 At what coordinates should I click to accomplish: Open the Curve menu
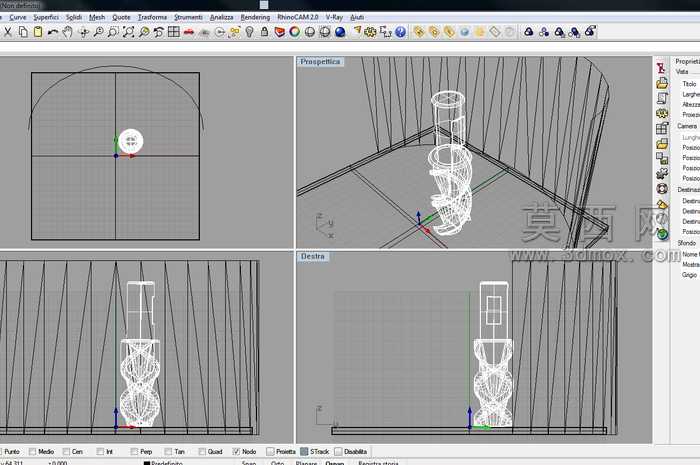pyautogui.click(x=18, y=17)
